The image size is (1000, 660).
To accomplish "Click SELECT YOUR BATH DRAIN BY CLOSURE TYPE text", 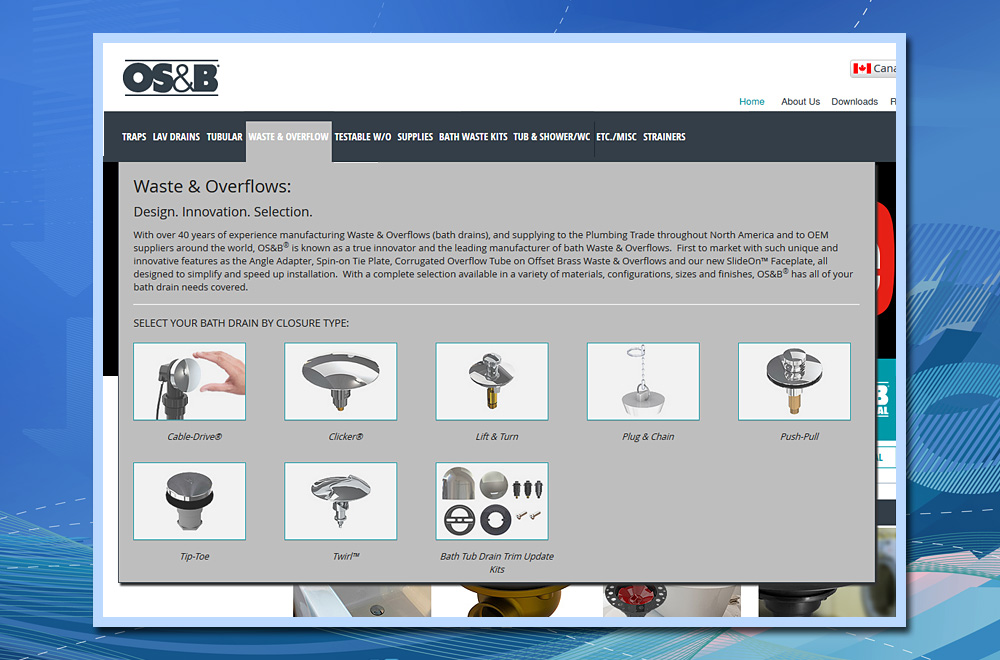I will click(x=241, y=323).
